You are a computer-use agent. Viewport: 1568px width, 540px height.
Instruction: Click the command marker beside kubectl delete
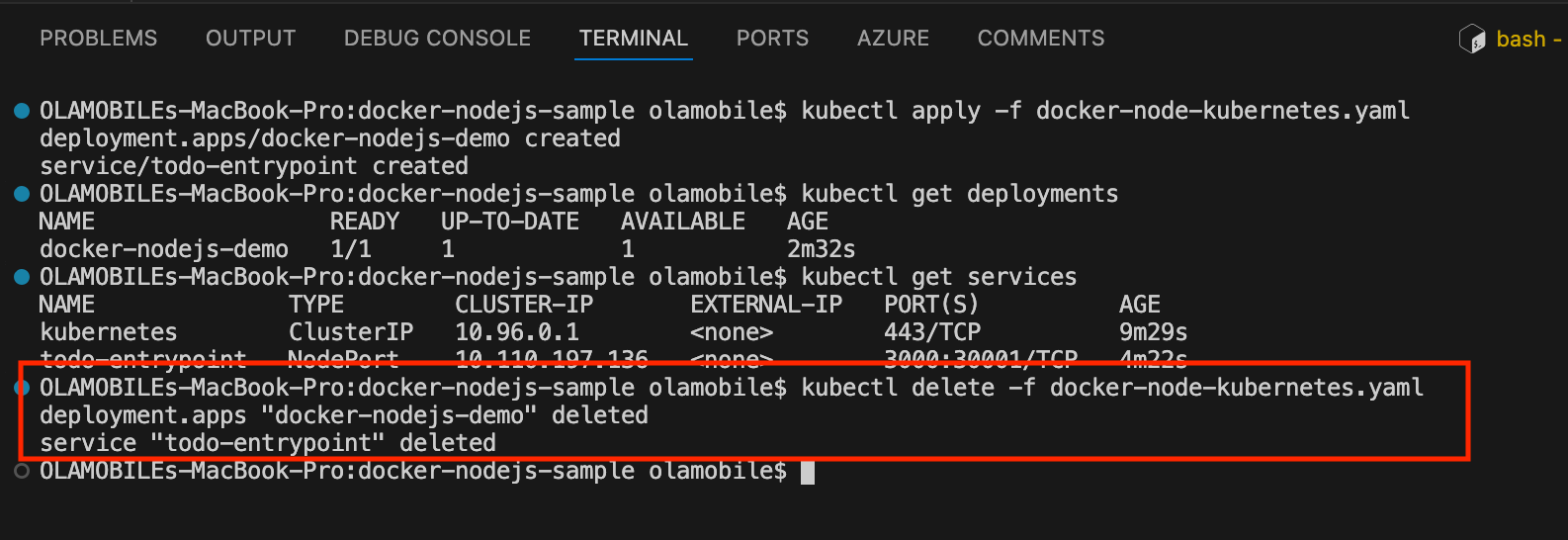pyautogui.click(x=22, y=388)
